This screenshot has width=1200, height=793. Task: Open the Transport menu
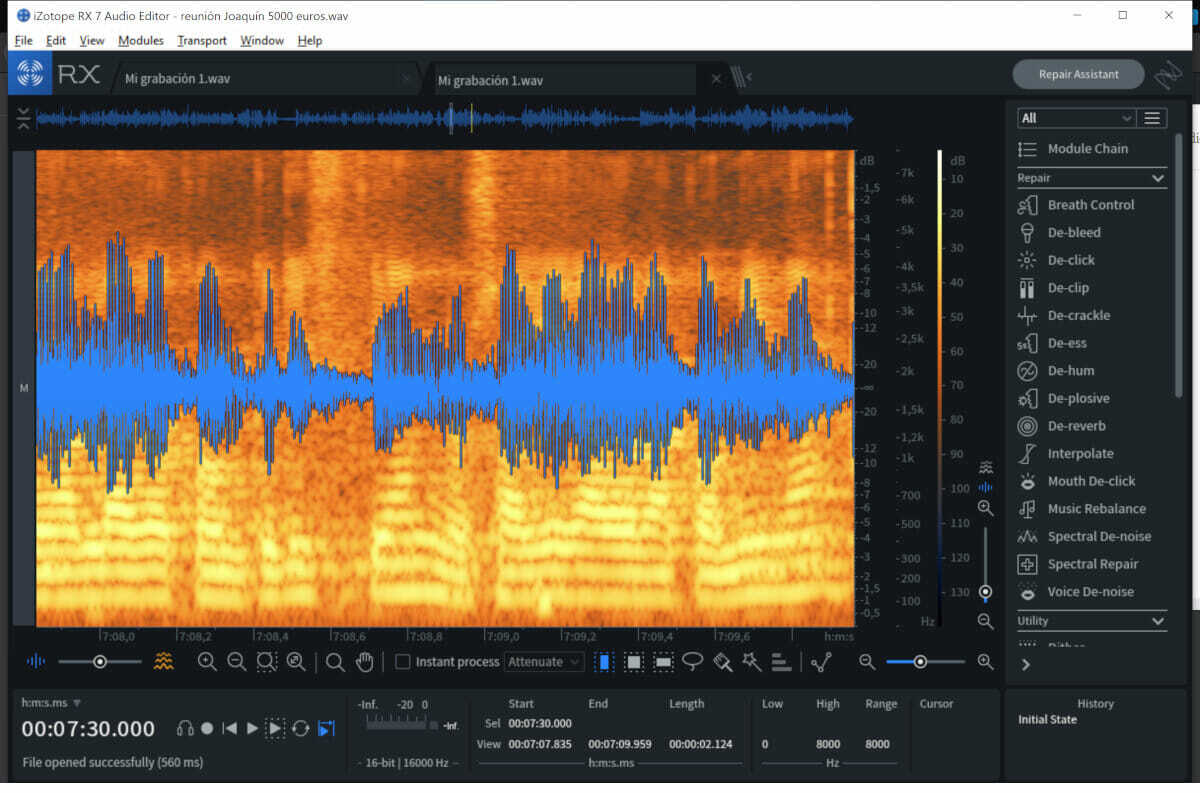(x=202, y=41)
